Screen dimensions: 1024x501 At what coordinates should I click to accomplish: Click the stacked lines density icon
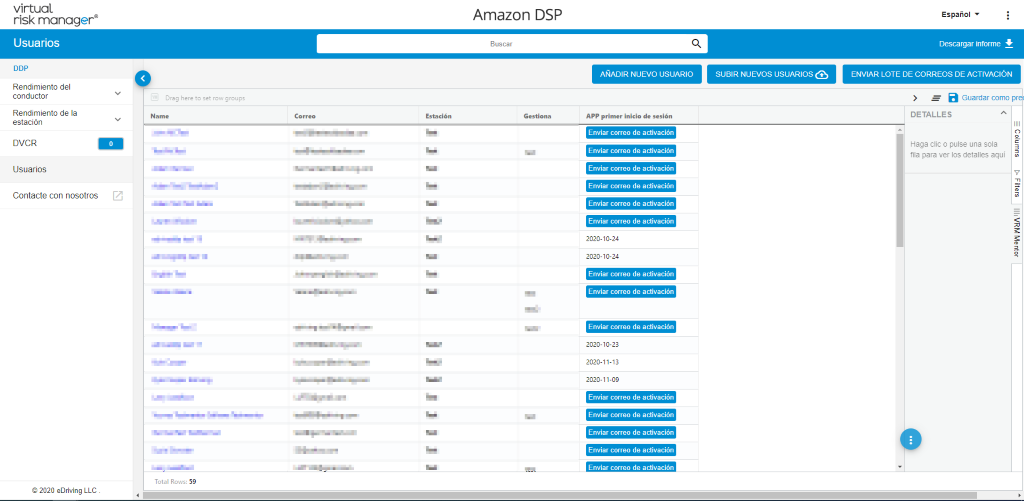(936, 98)
